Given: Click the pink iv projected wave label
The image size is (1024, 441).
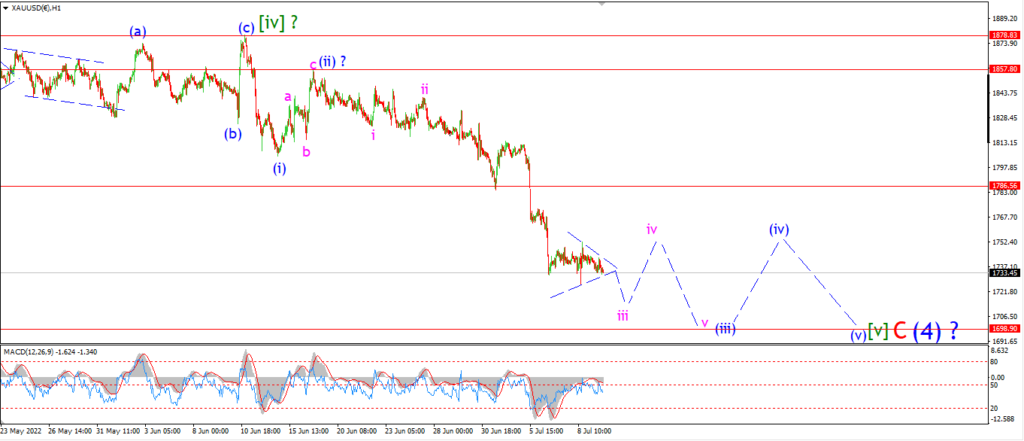Looking at the screenshot, I should (652, 229).
